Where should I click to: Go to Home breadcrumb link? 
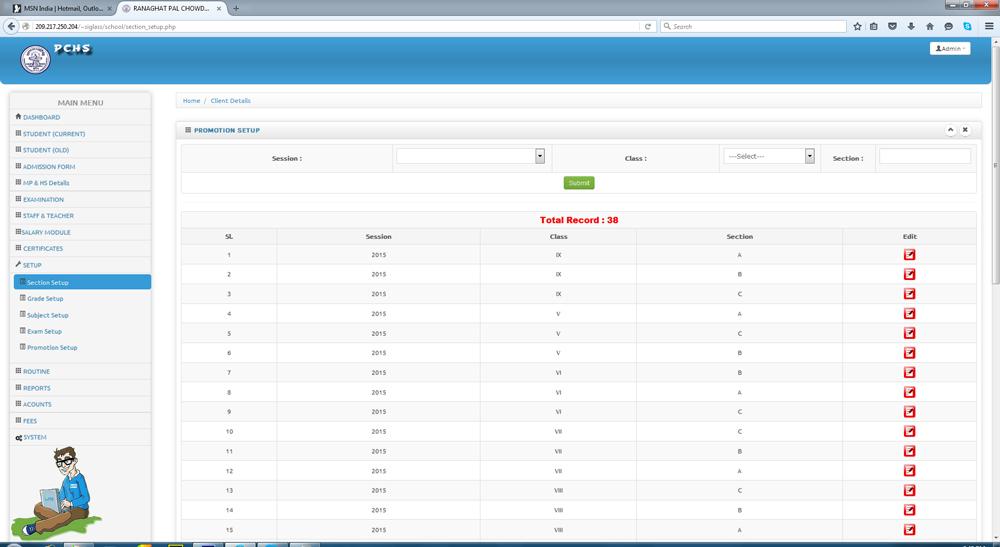pos(191,101)
